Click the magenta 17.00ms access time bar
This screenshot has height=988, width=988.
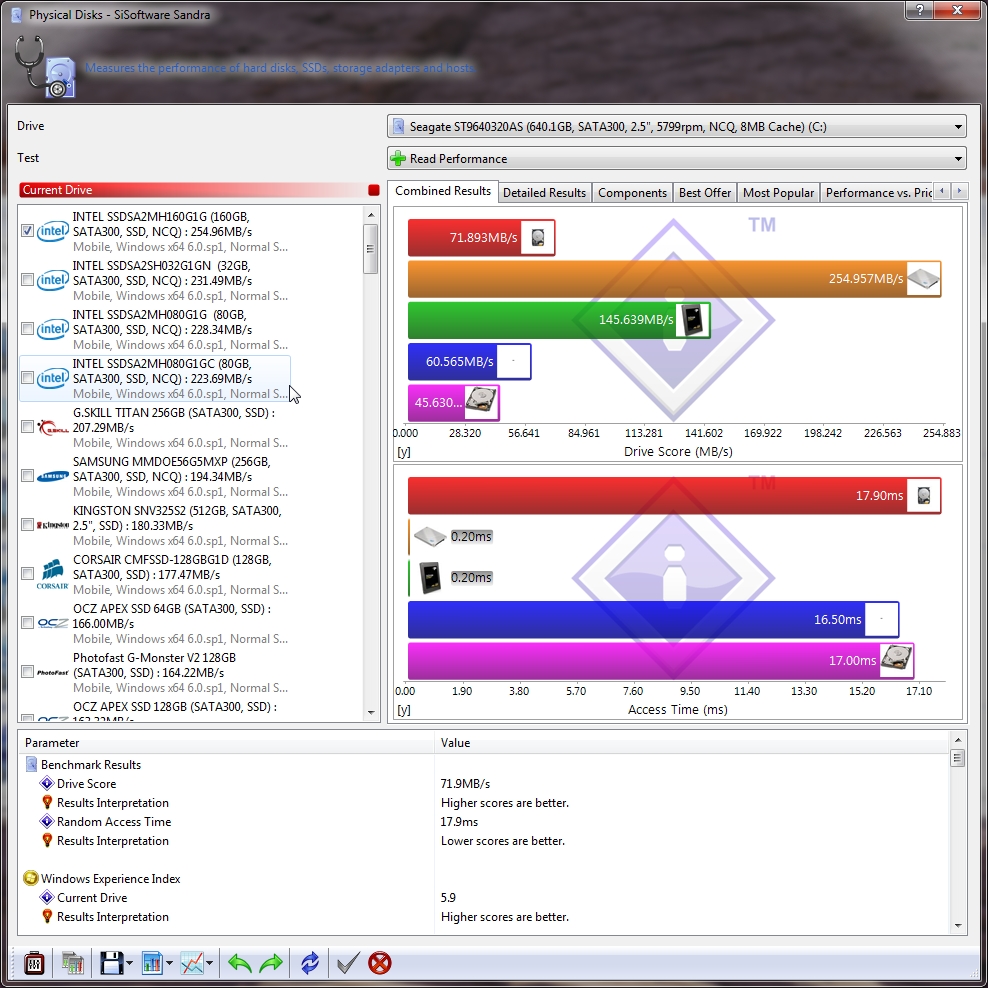tap(661, 660)
